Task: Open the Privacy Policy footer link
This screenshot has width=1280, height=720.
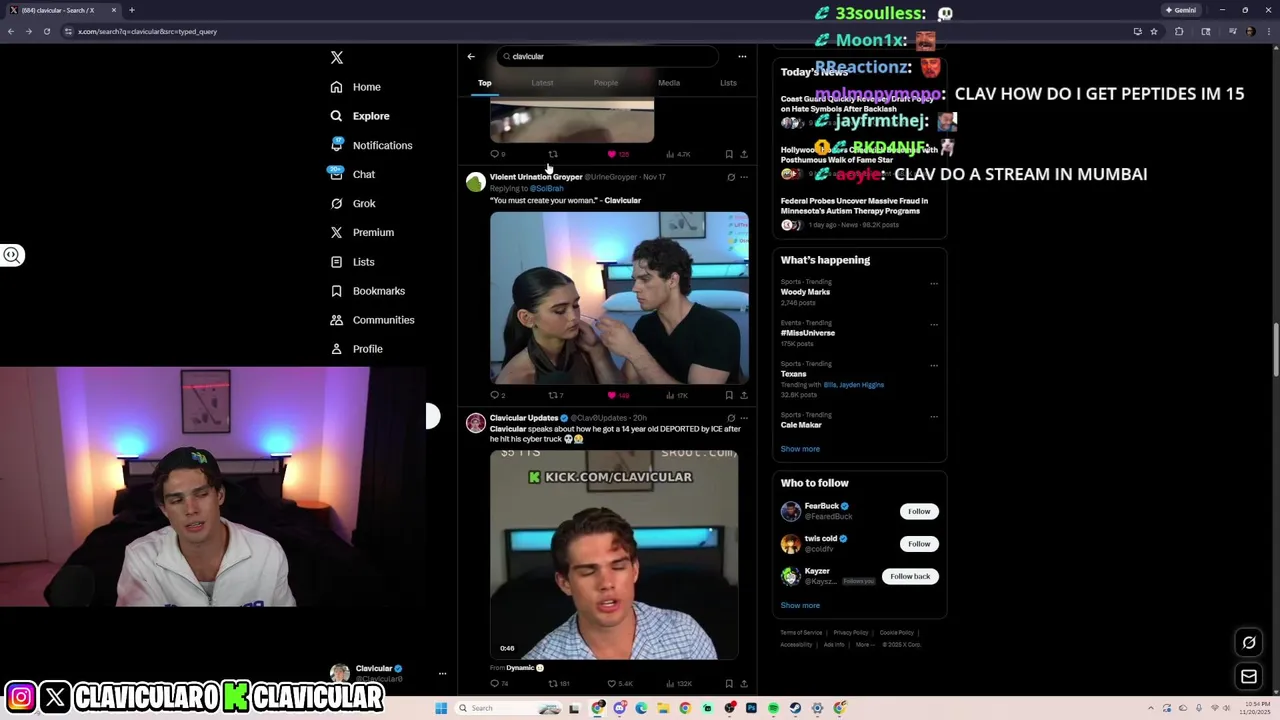Action: point(851,633)
